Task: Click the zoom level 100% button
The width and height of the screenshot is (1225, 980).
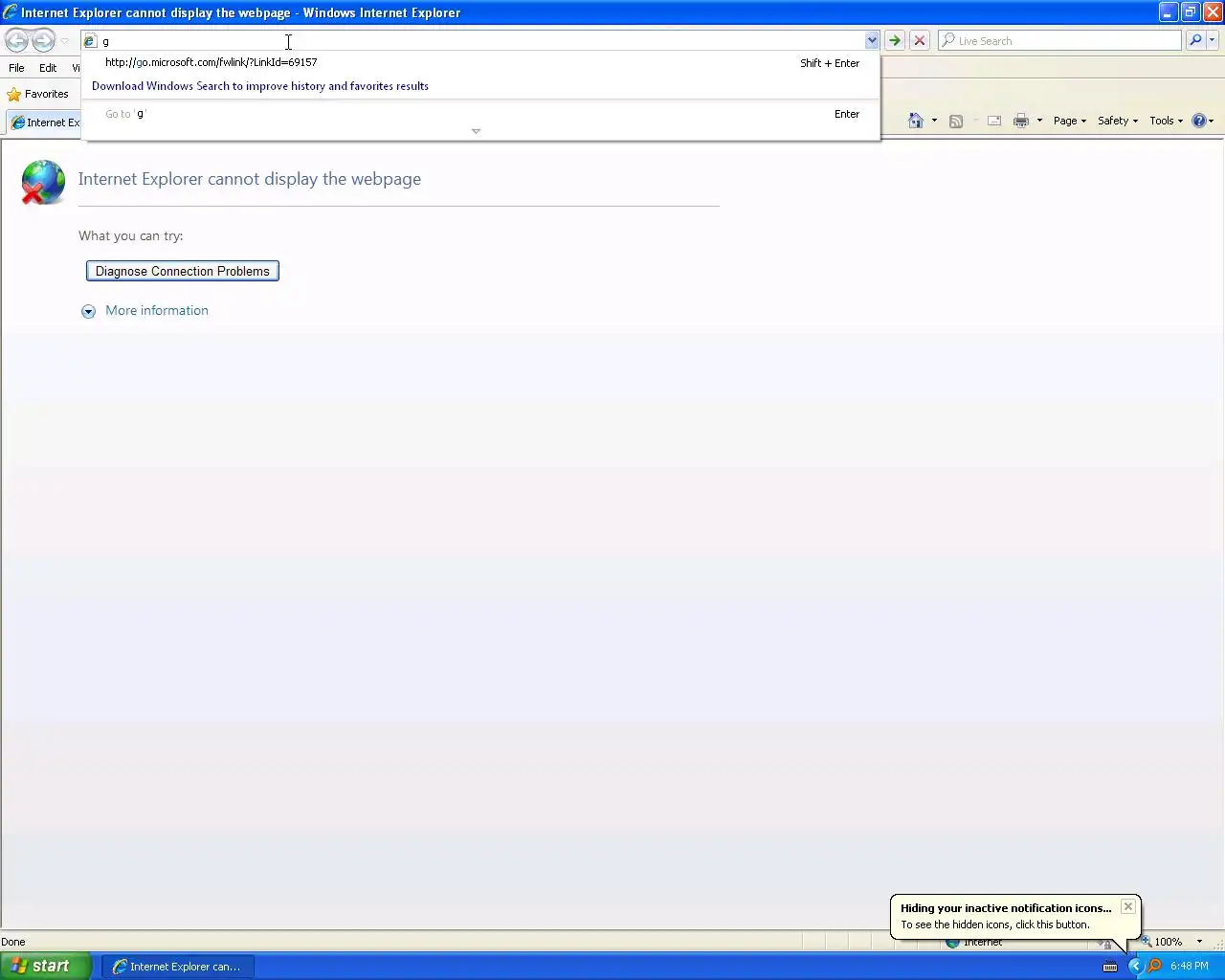Action: click(1162, 942)
